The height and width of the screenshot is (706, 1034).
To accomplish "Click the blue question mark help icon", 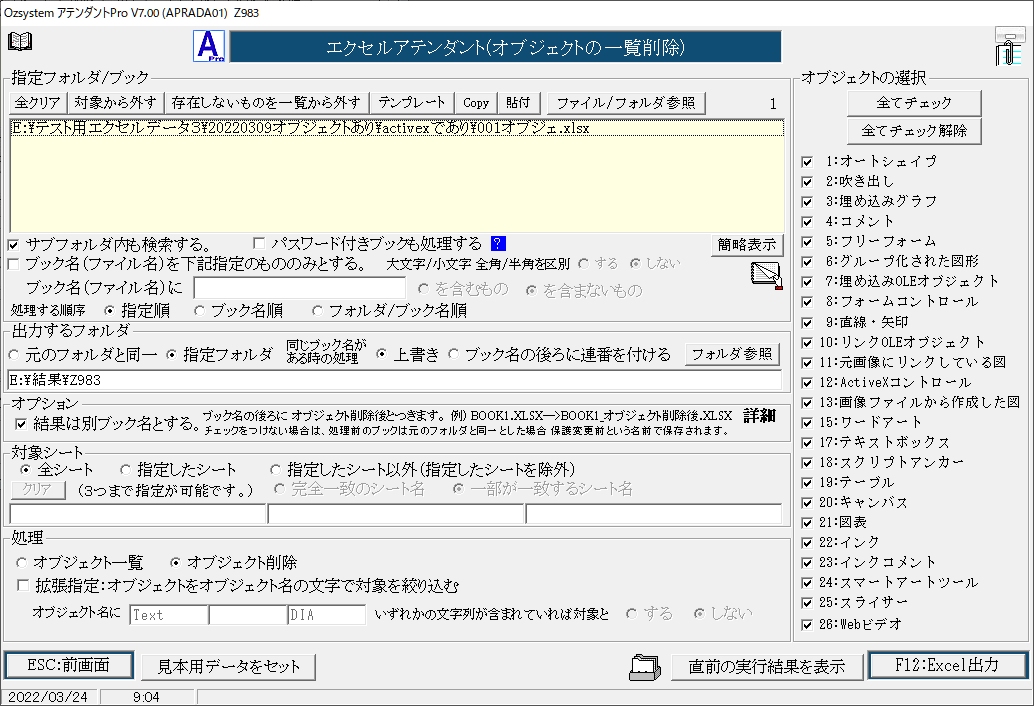I will click(x=498, y=243).
